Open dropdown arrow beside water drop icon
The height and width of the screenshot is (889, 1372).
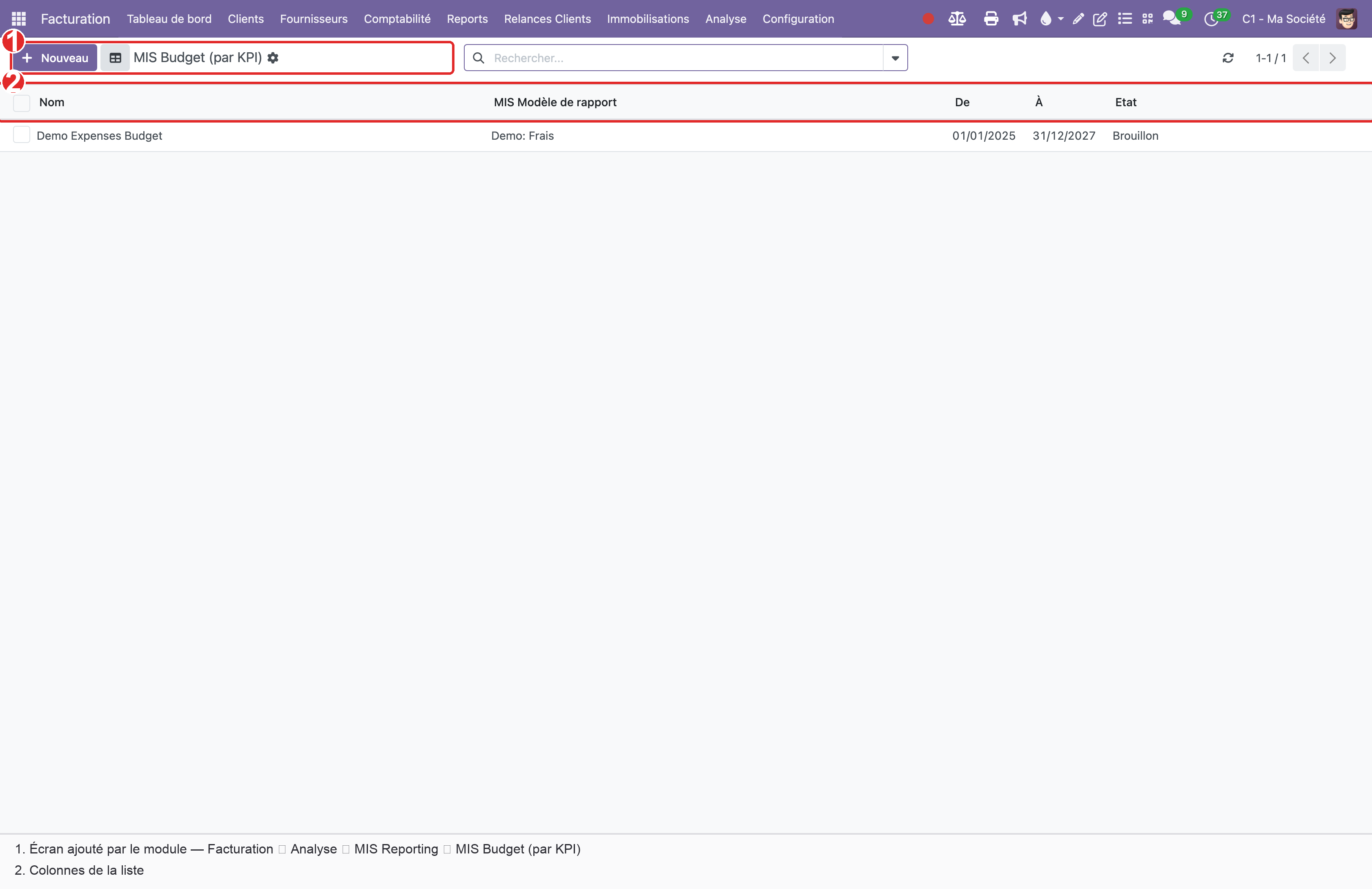(1061, 19)
